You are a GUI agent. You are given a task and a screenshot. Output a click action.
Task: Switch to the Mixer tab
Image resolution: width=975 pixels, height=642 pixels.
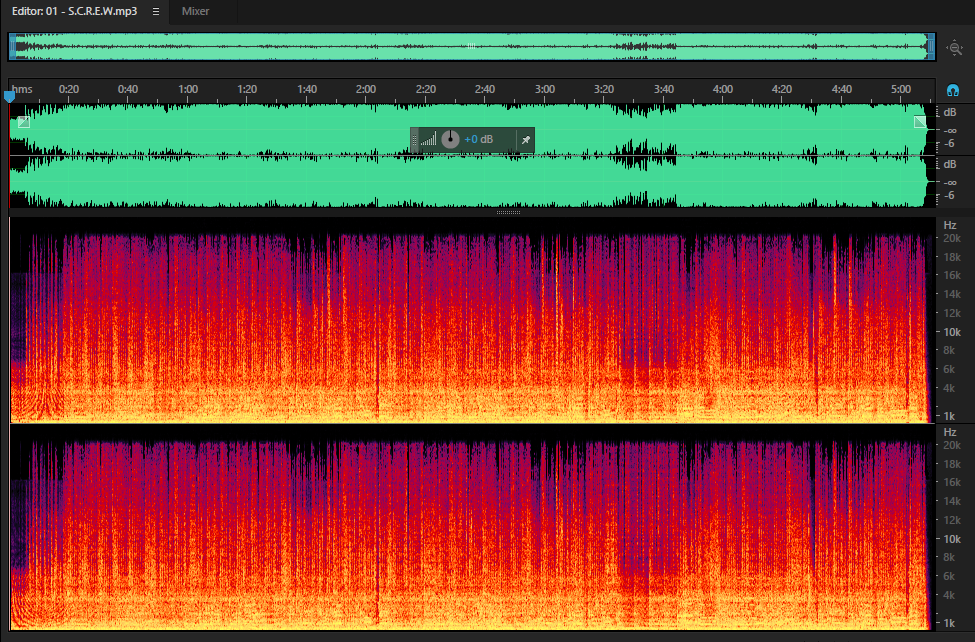(195, 11)
